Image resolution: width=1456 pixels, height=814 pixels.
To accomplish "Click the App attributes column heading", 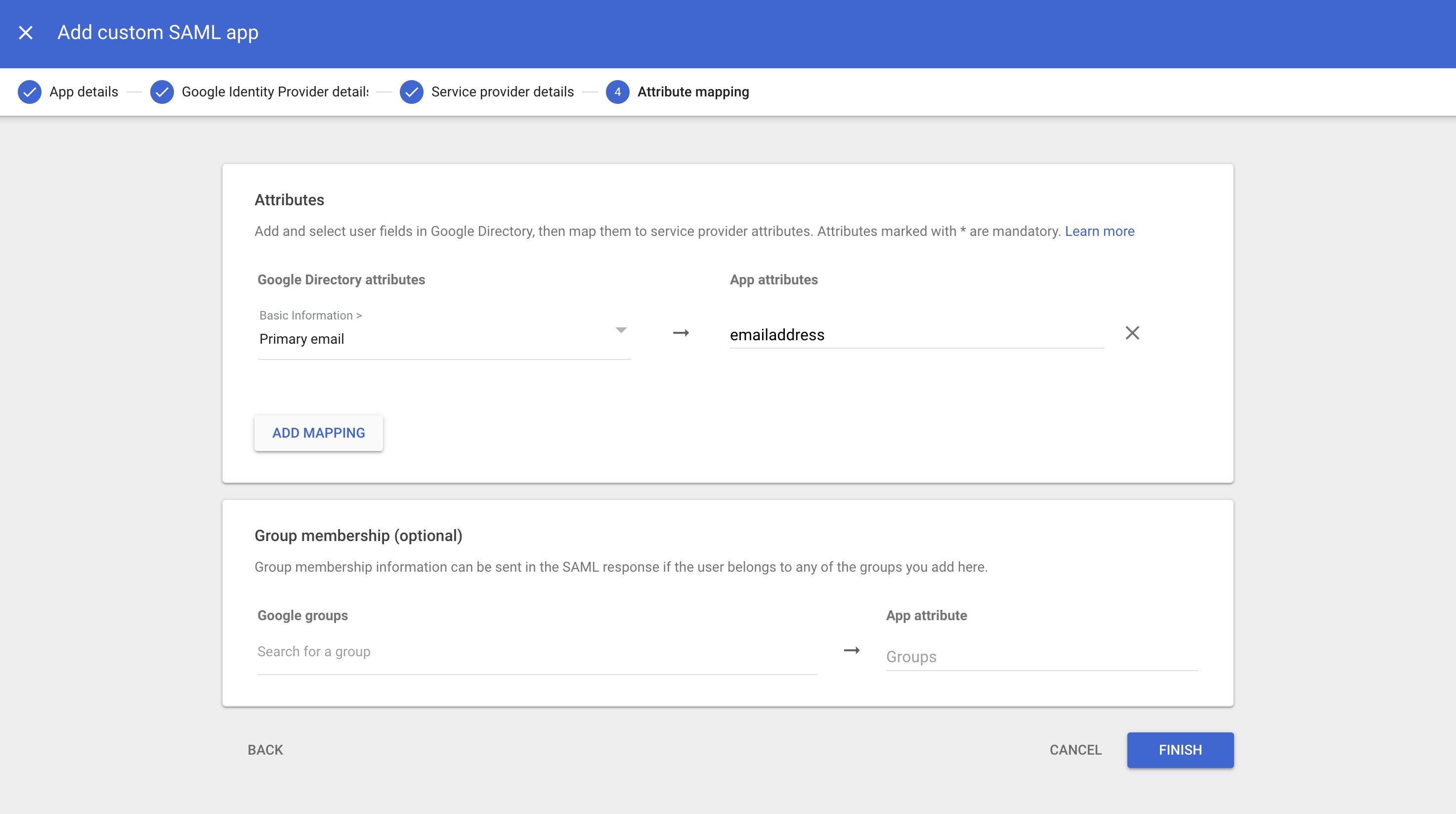I will (774, 279).
